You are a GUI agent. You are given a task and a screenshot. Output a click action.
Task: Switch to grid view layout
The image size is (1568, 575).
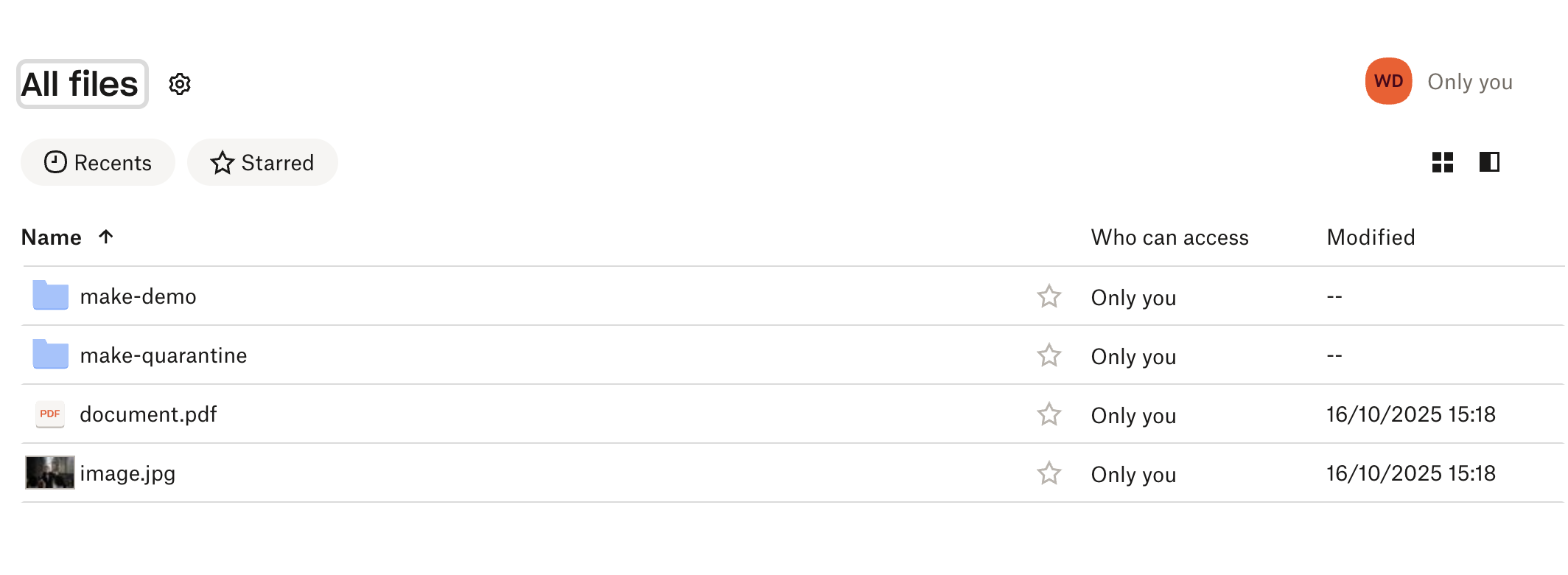(x=1443, y=162)
